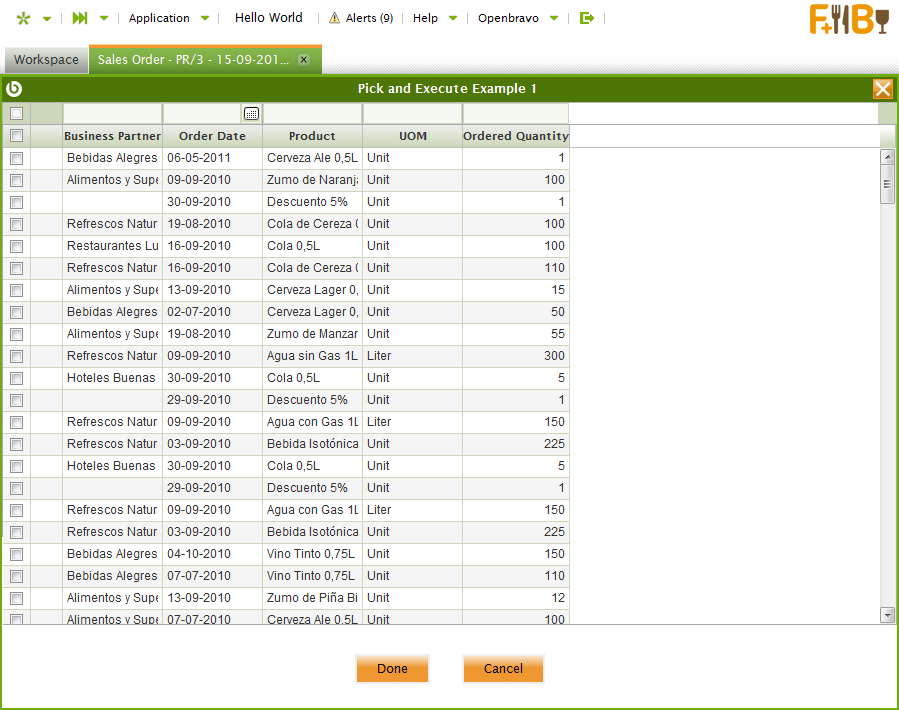Screen dimensions: 899x710
Task: Click the green logout icon
Action: tap(587, 18)
